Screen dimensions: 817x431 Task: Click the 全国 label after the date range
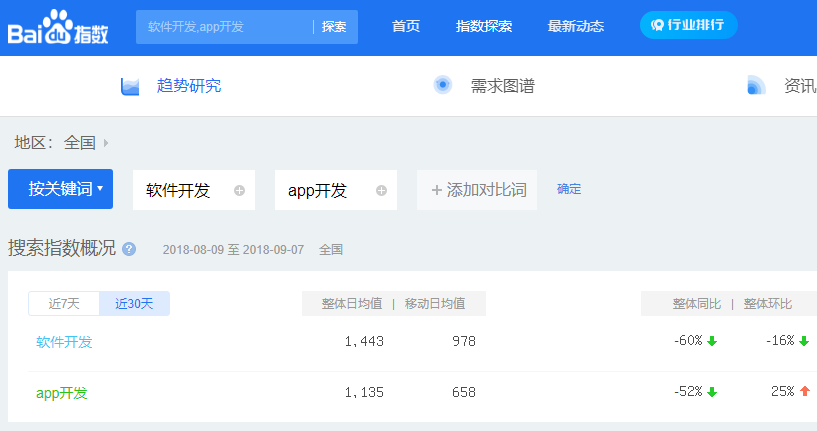(331, 250)
